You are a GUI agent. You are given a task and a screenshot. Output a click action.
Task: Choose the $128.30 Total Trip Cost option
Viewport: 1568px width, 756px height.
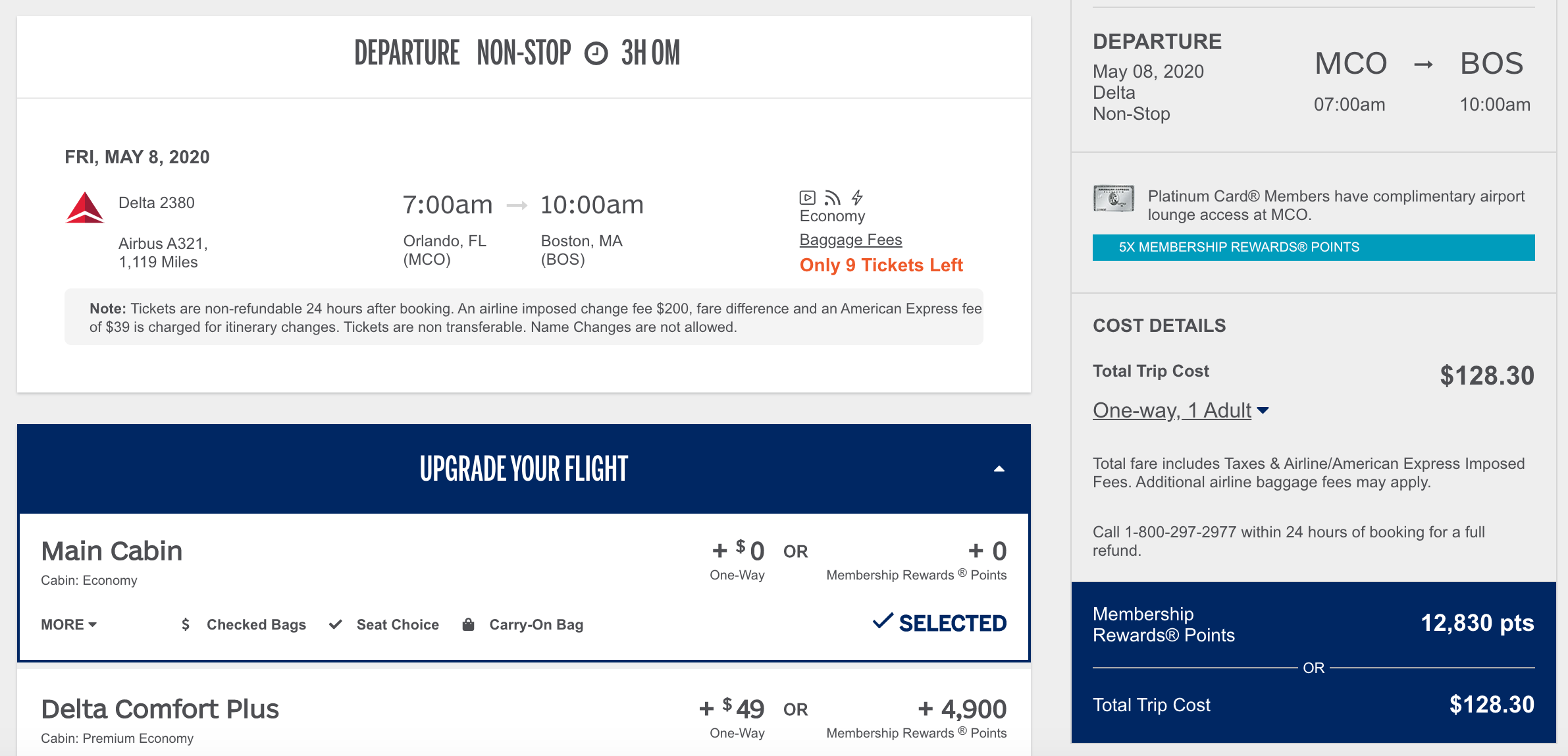[x=1491, y=705]
